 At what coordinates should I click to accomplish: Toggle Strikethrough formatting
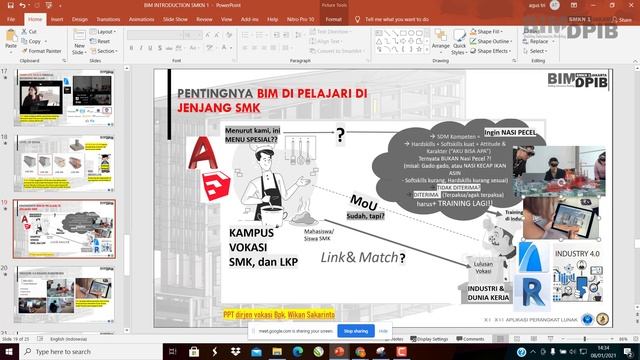pyautogui.click(x=169, y=48)
